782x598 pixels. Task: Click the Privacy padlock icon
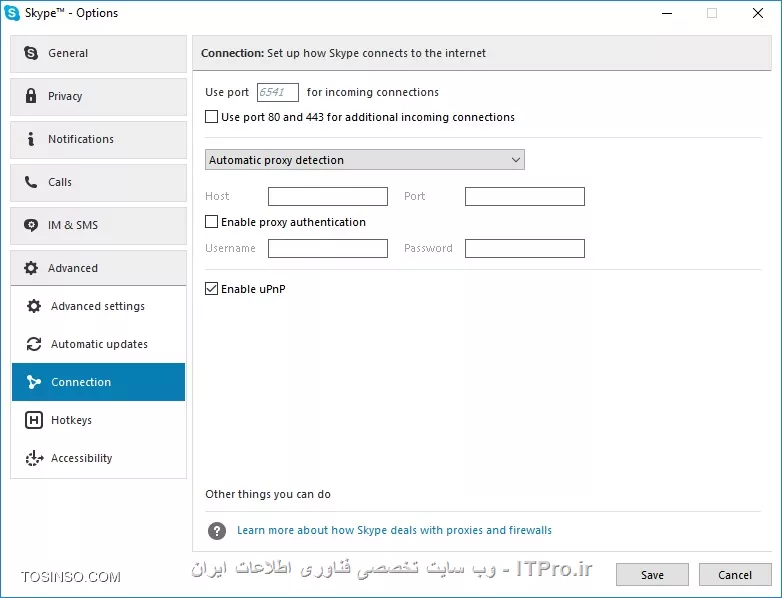(x=31, y=96)
